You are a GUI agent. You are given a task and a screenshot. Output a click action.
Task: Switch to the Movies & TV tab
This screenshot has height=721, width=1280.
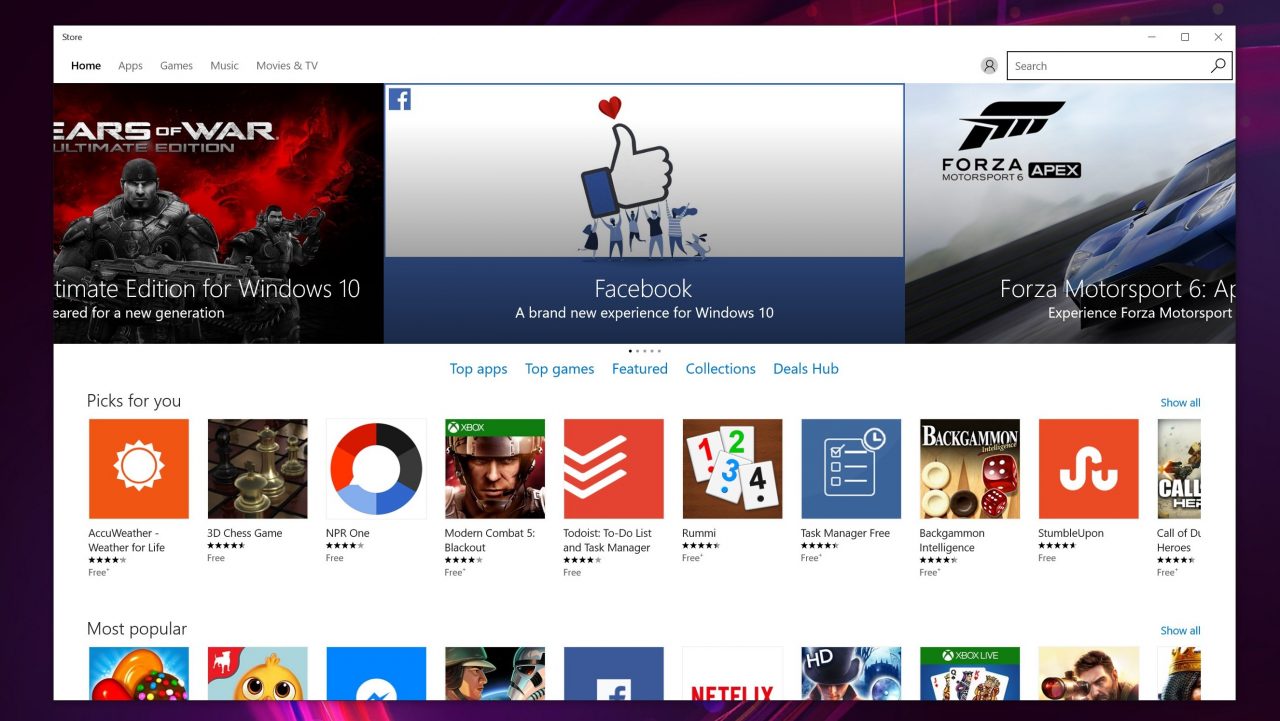[x=287, y=66]
